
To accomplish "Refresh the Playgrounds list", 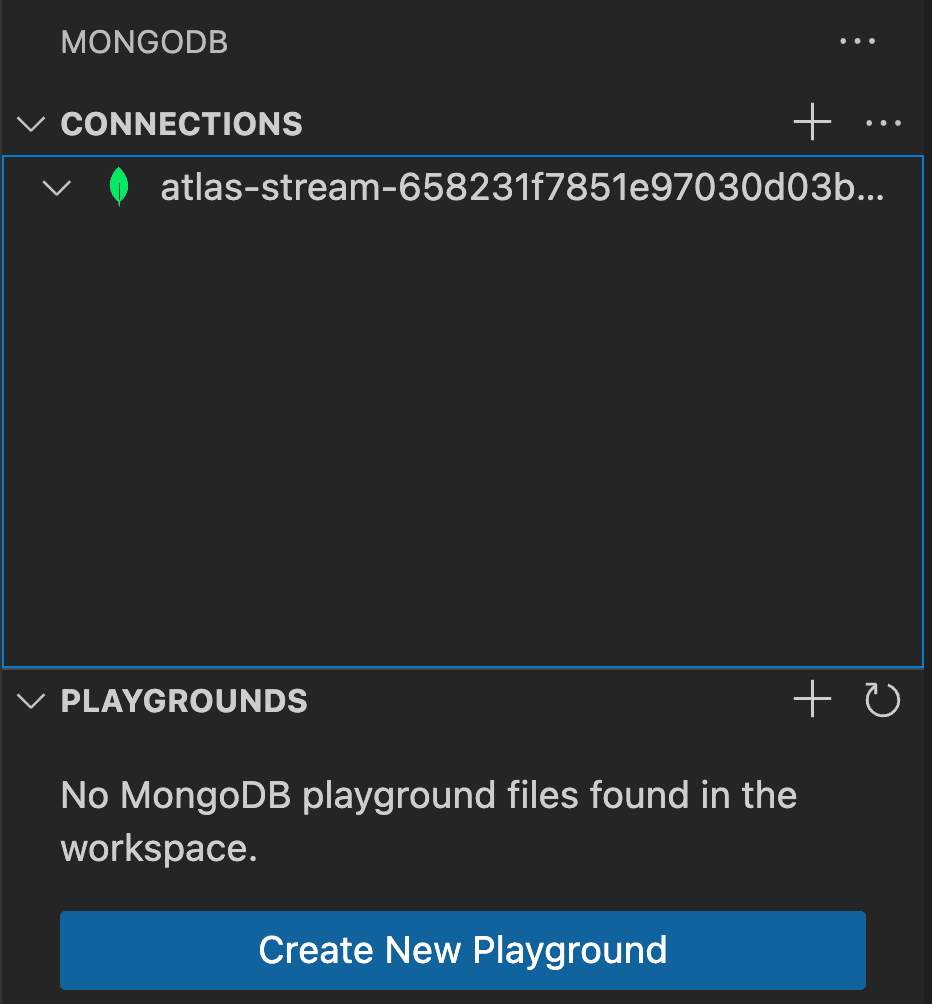I will click(x=882, y=700).
